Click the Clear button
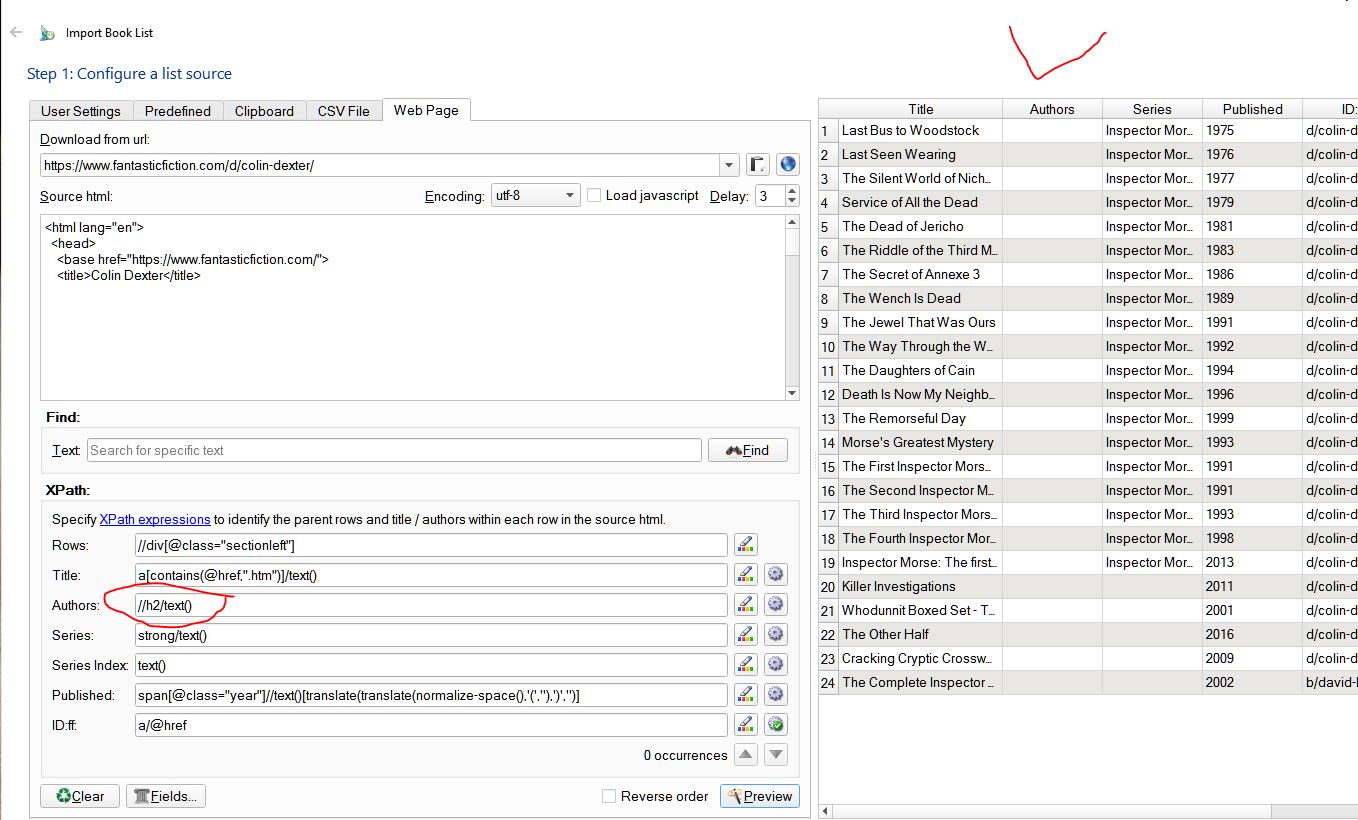 pyautogui.click(x=80, y=796)
